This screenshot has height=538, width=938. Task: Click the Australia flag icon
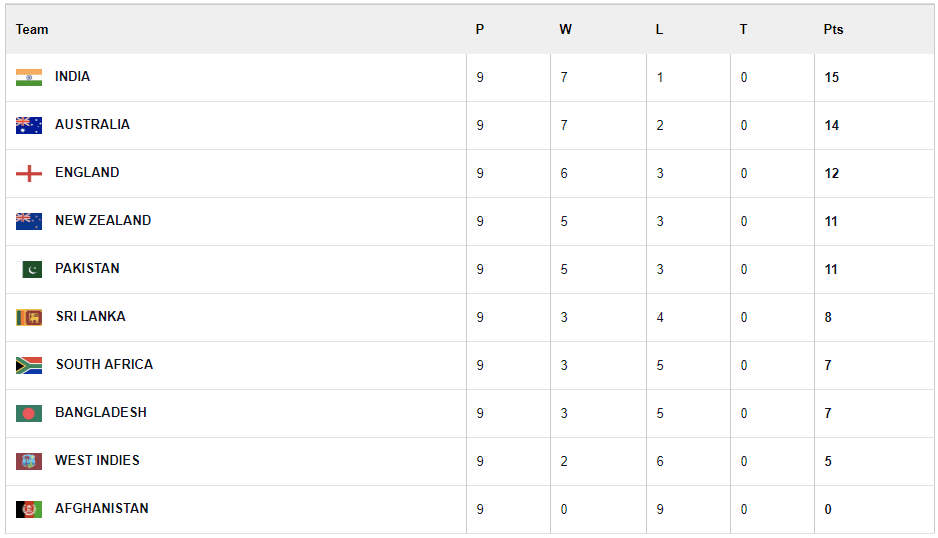[x=29, y=126]
